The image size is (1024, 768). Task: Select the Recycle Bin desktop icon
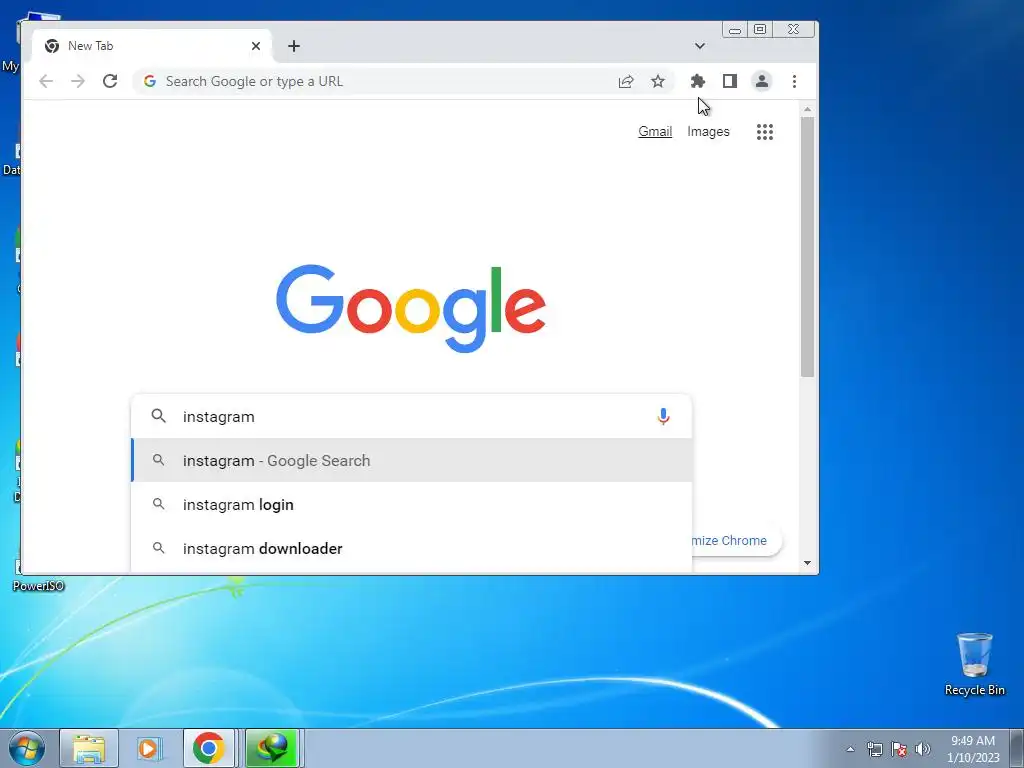tap(974, 664)
